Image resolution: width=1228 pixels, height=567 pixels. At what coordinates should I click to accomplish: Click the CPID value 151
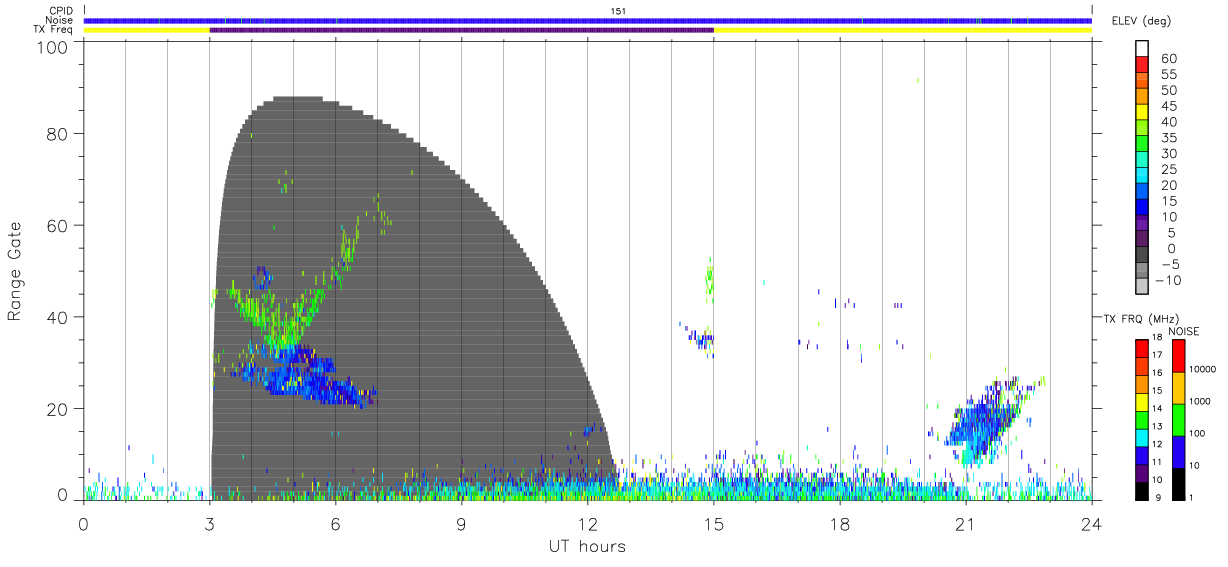[618, 10]
